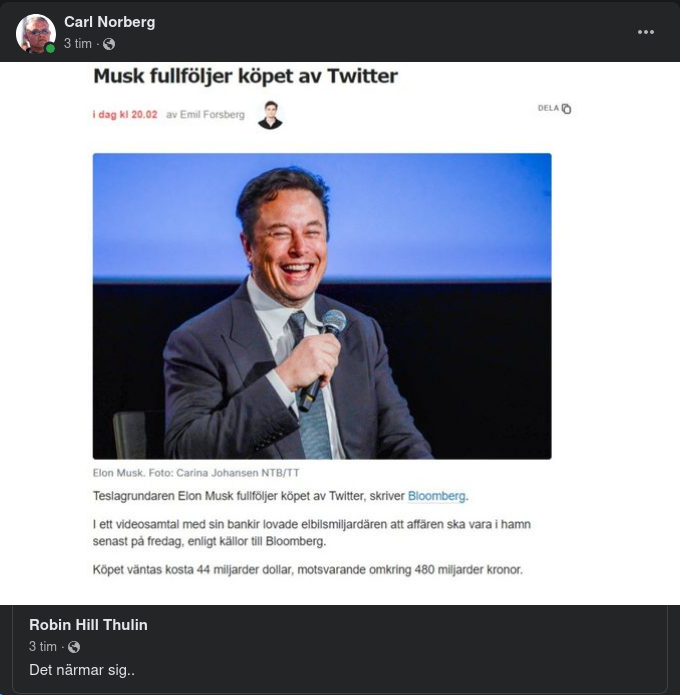Click Carl Norberg's profile picture
Image resolution: width=680 pixels, height=695 pixels.
tap(35, 33)
